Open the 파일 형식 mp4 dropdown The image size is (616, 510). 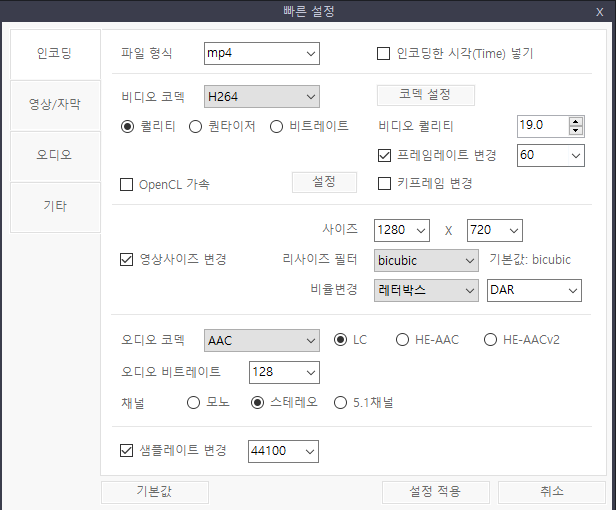(x=262, y=53)
